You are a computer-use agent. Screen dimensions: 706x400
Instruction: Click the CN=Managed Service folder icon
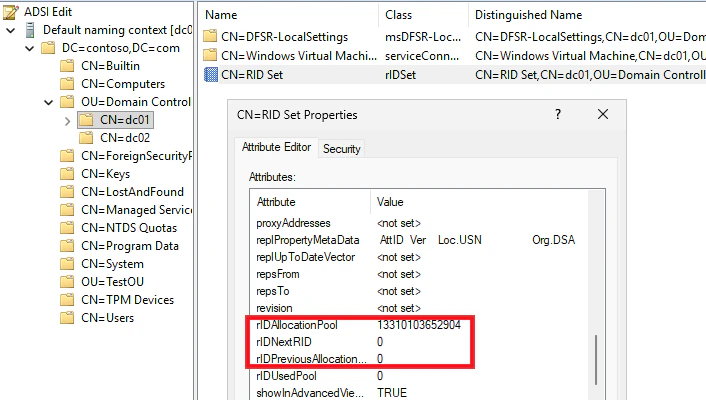tap(67, 210)
